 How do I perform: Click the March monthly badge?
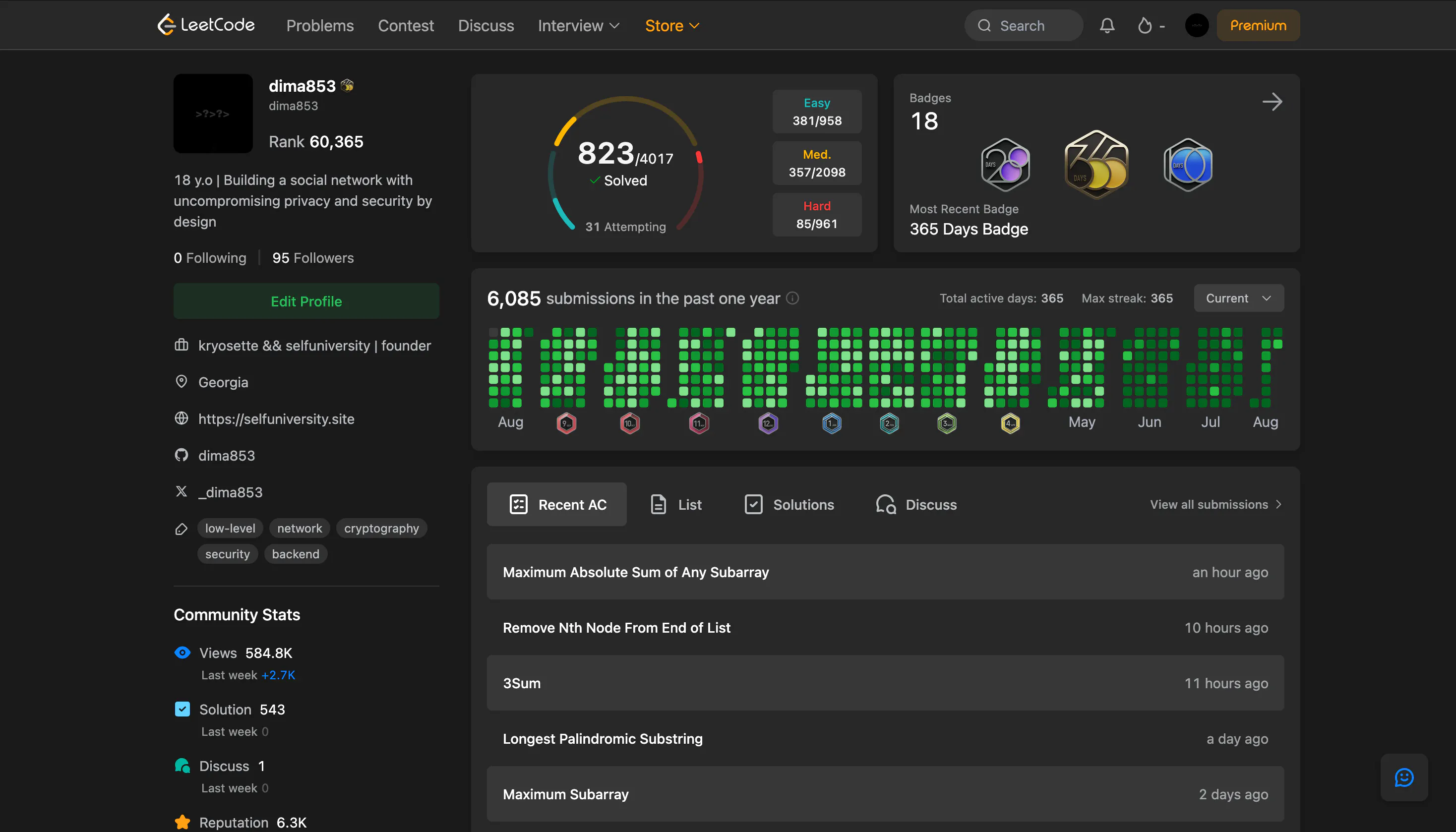coord(947,423)
